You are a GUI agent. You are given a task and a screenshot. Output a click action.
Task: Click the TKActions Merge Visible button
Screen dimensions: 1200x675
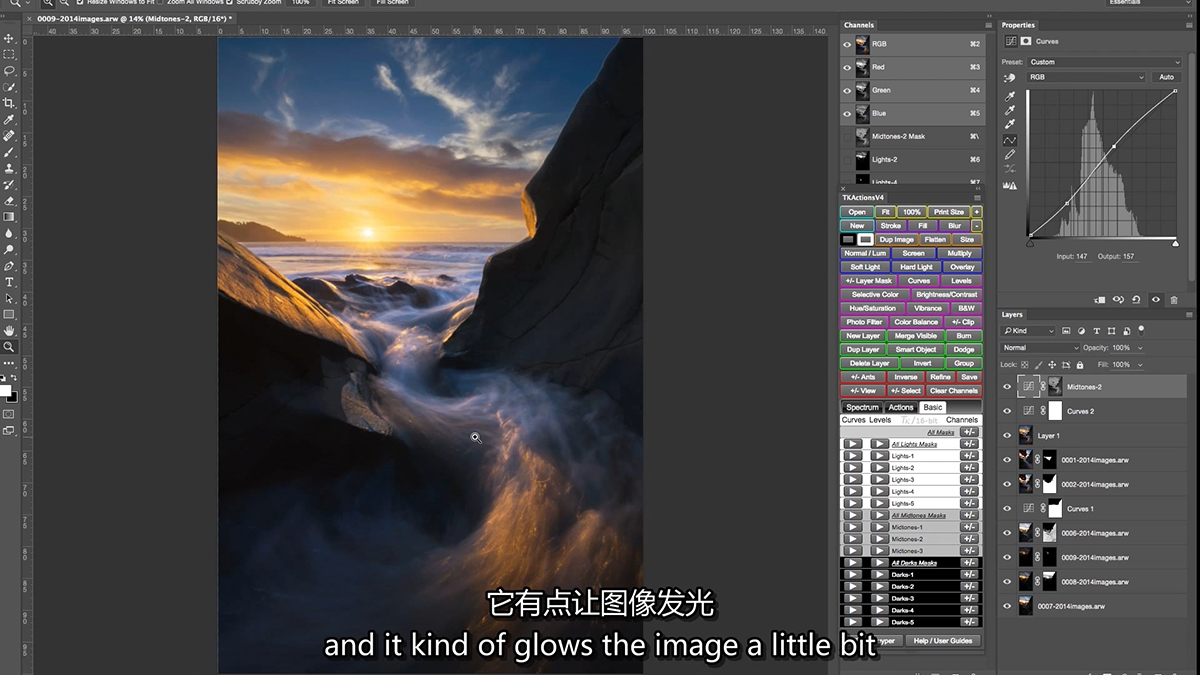tap(917, 336)
